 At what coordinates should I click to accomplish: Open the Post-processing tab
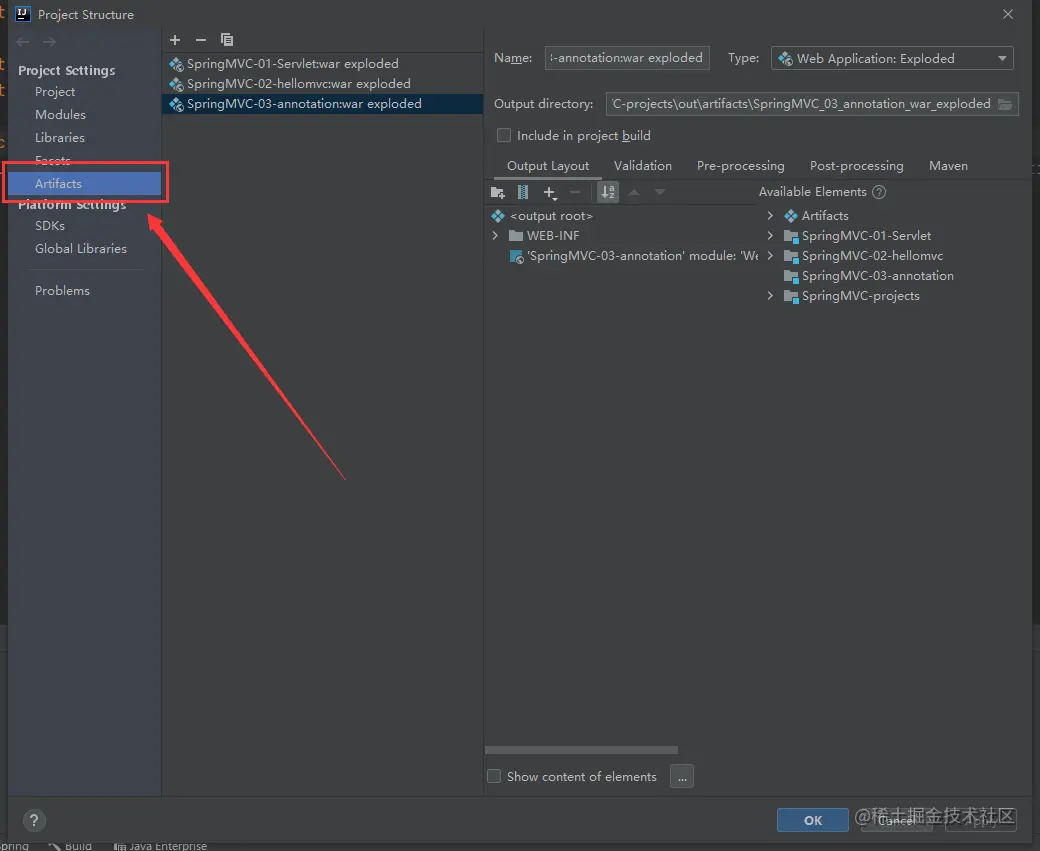pyautogui.click(x=856, y=166)
